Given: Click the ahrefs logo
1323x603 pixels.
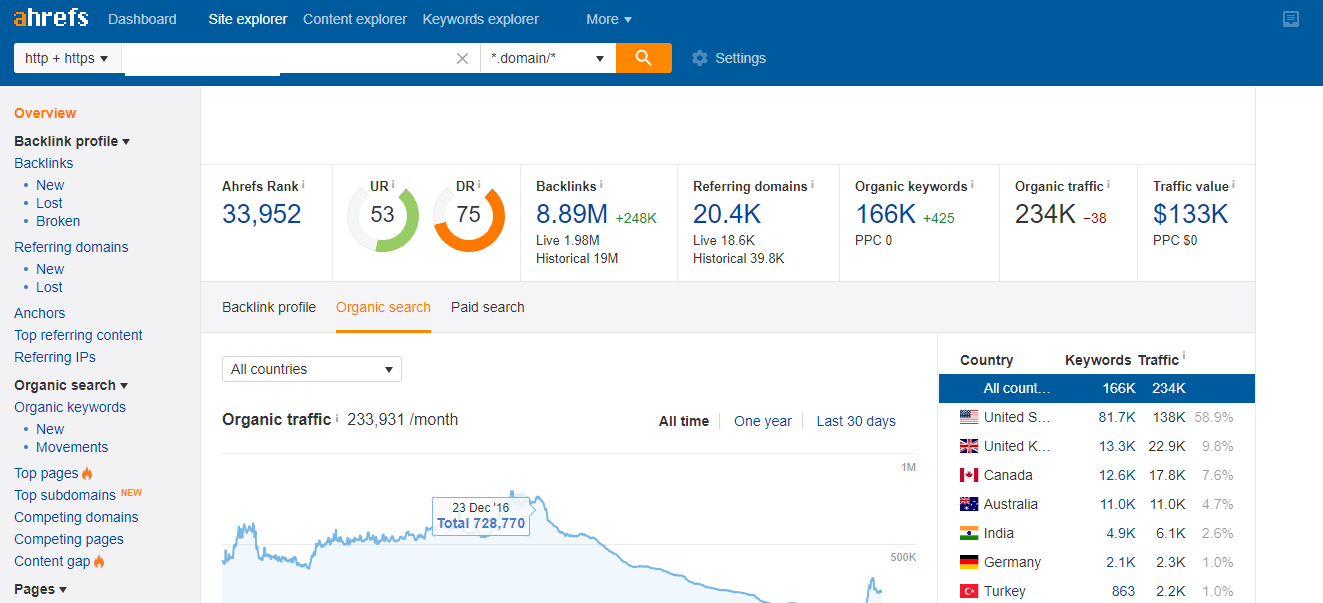Looking at the screenshot, I should 50,17.
